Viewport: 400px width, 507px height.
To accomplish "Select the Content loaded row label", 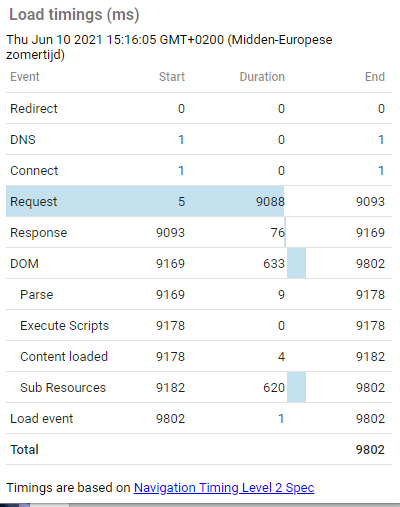I will pos(64,357).
